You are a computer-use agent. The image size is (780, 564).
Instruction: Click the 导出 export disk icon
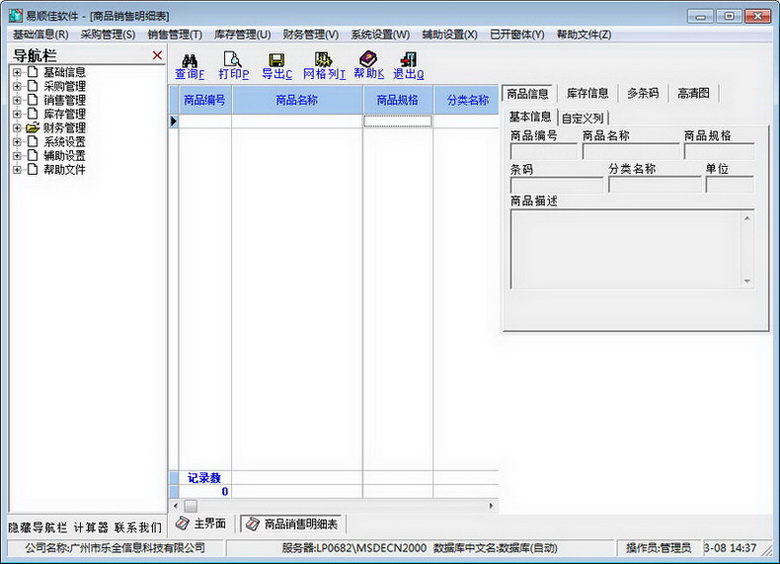[276, 60]
